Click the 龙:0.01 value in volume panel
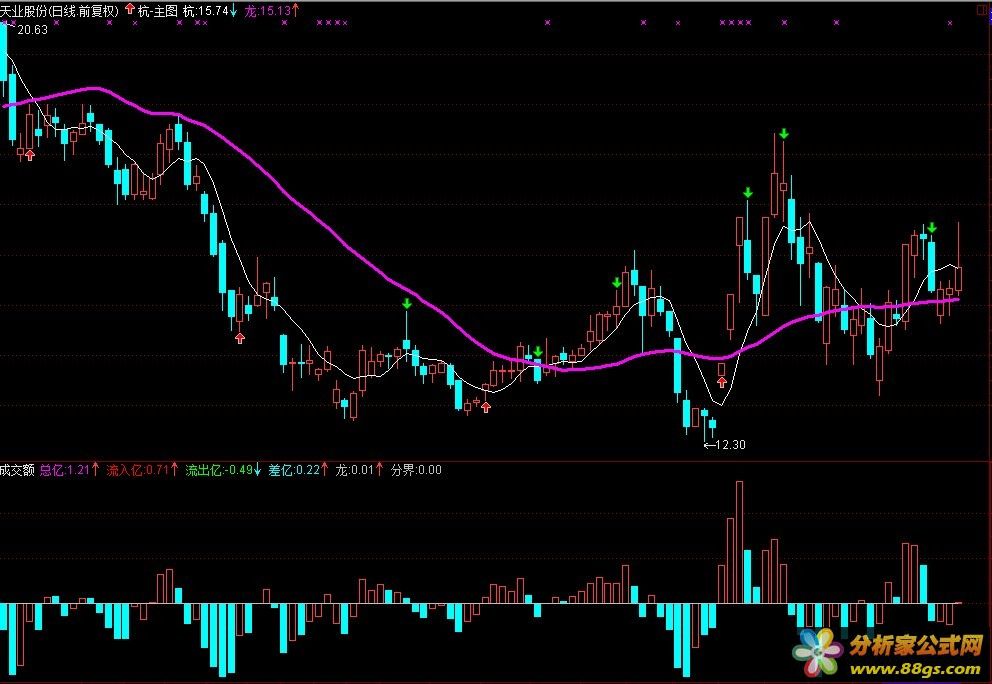This screenshot has width=992, height=684. (354, 470)
